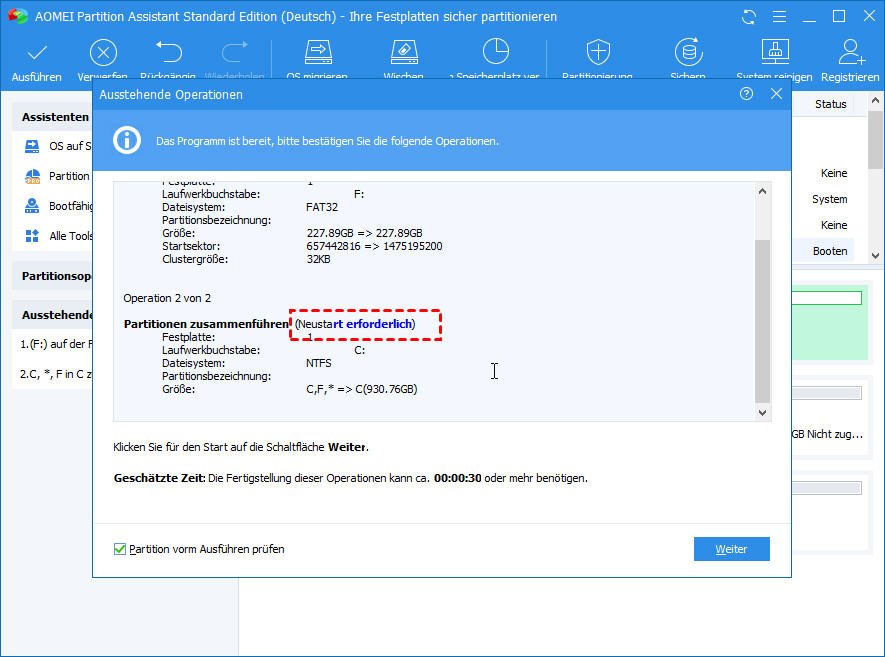Click the Rückgängig undo arrow icon
Screen dimensions: 885x657
[x=168, y=51]
